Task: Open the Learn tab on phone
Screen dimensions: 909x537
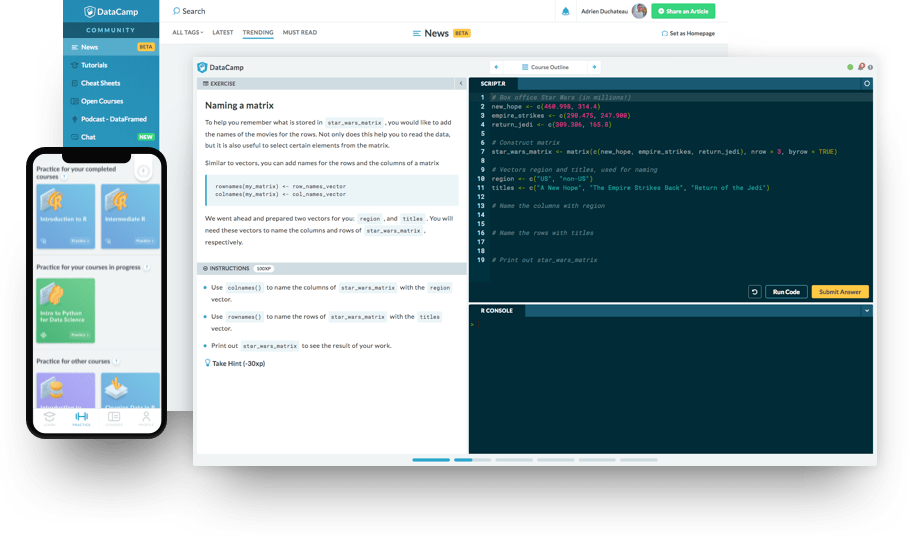Action: pos(49,419)
